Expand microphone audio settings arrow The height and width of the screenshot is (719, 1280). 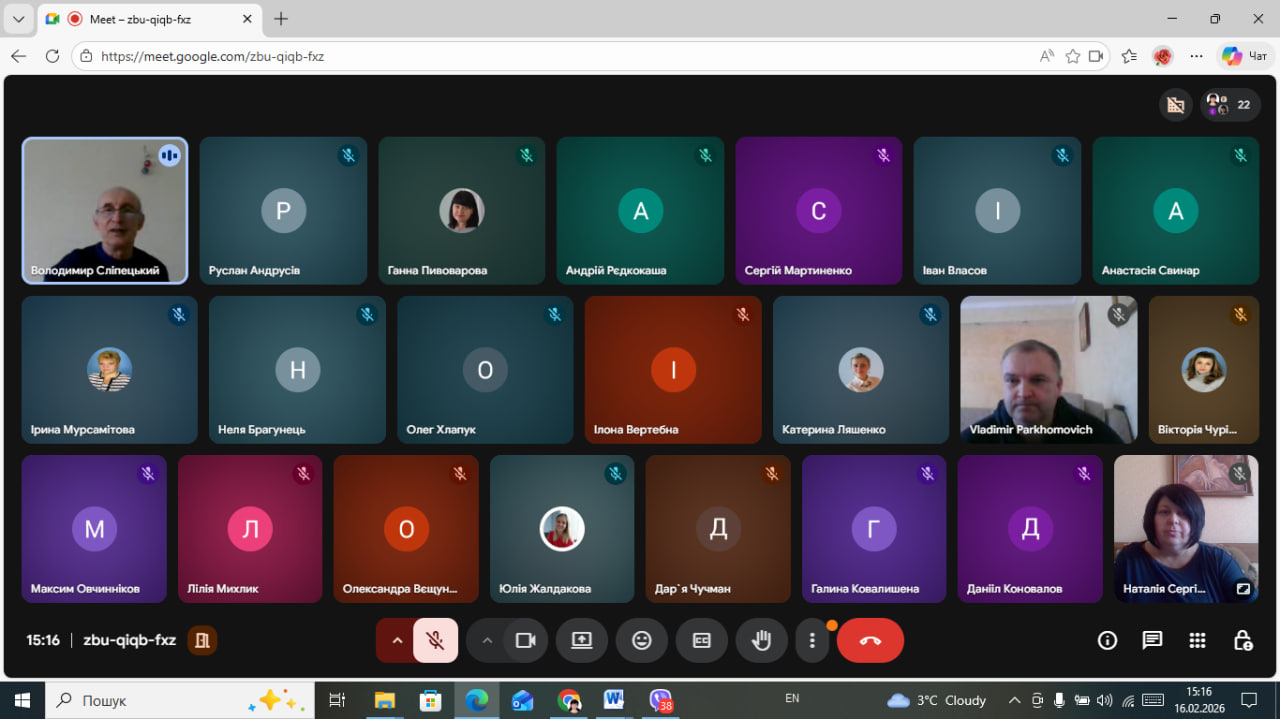[397, 641]
